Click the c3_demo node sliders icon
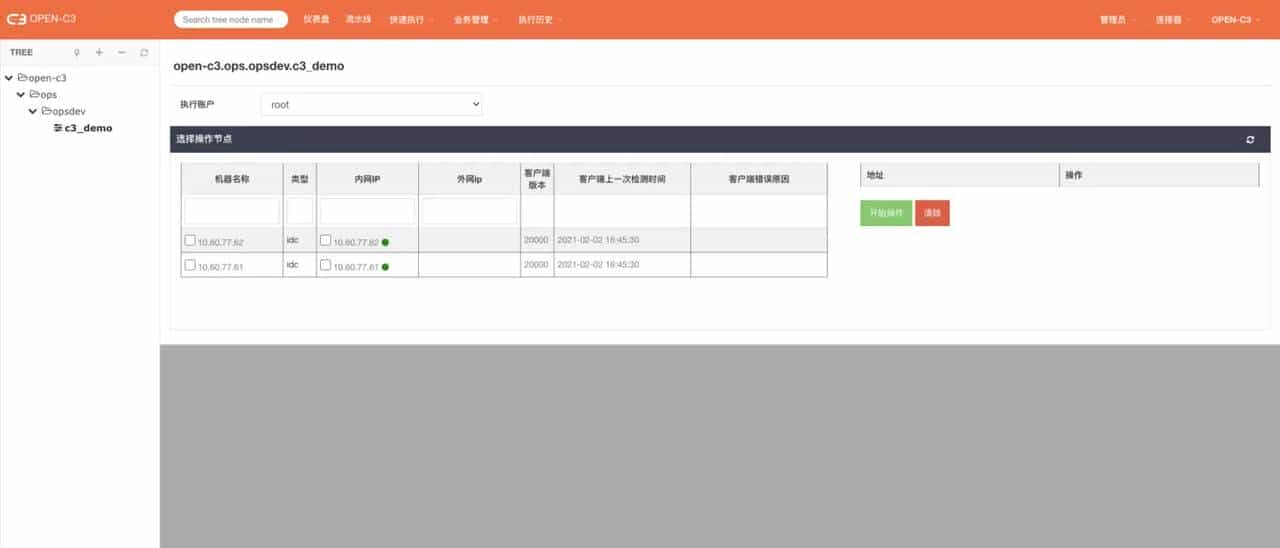Viewport: 1280px width, 548px height. 58,128
